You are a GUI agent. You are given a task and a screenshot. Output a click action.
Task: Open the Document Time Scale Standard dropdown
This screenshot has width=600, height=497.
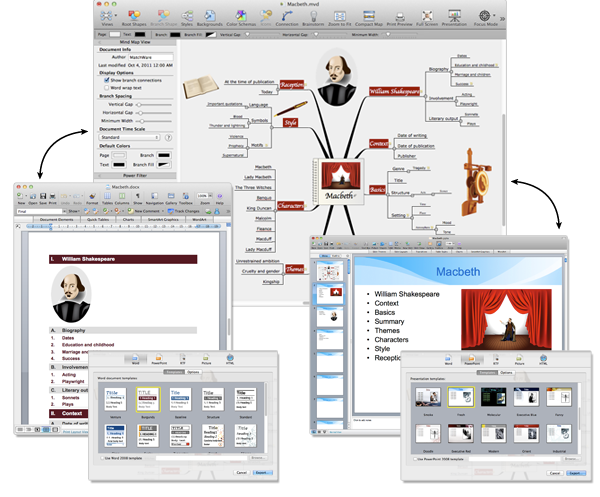(x=130, y=137)
